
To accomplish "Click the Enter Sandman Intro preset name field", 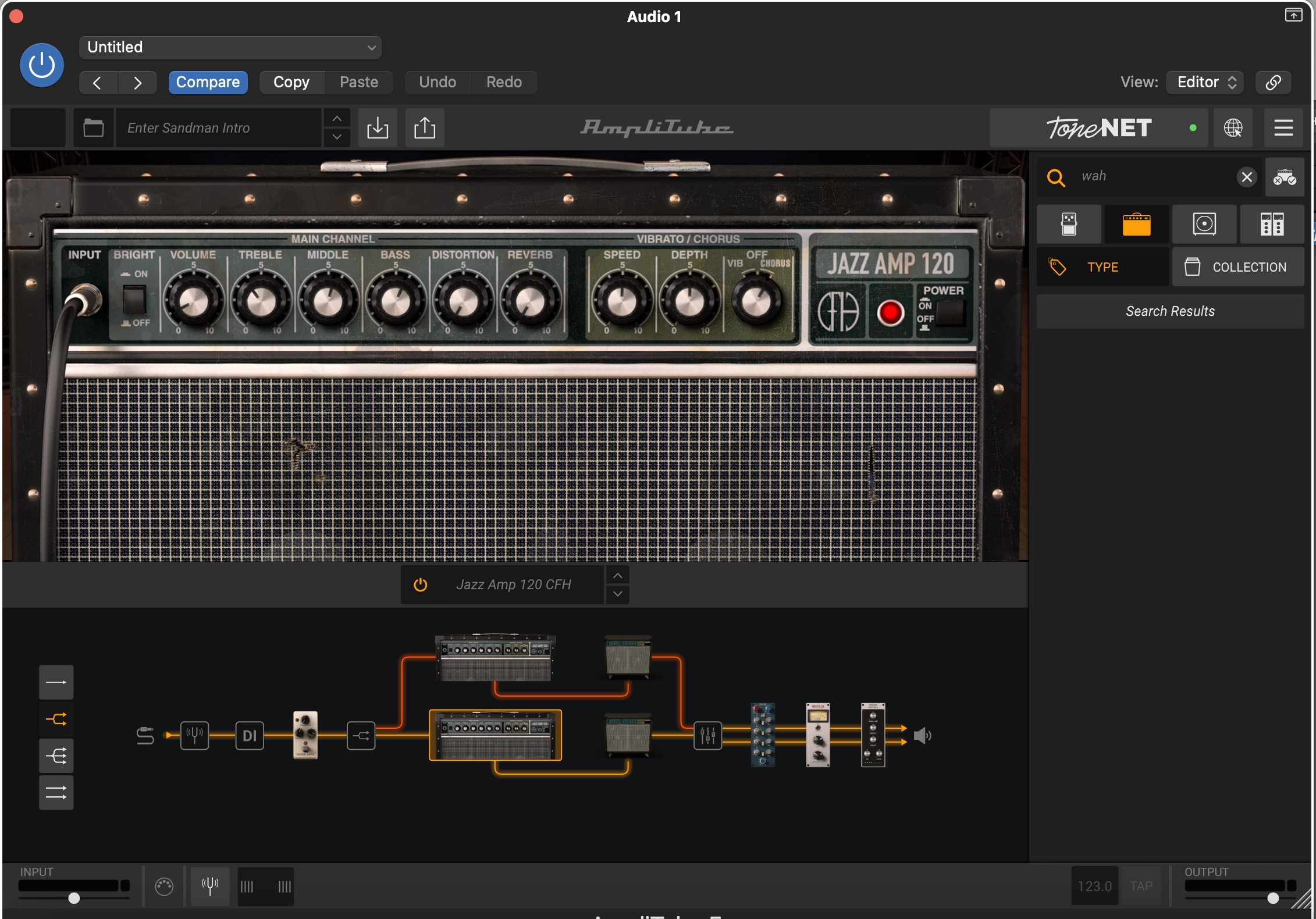I will 219,127.
